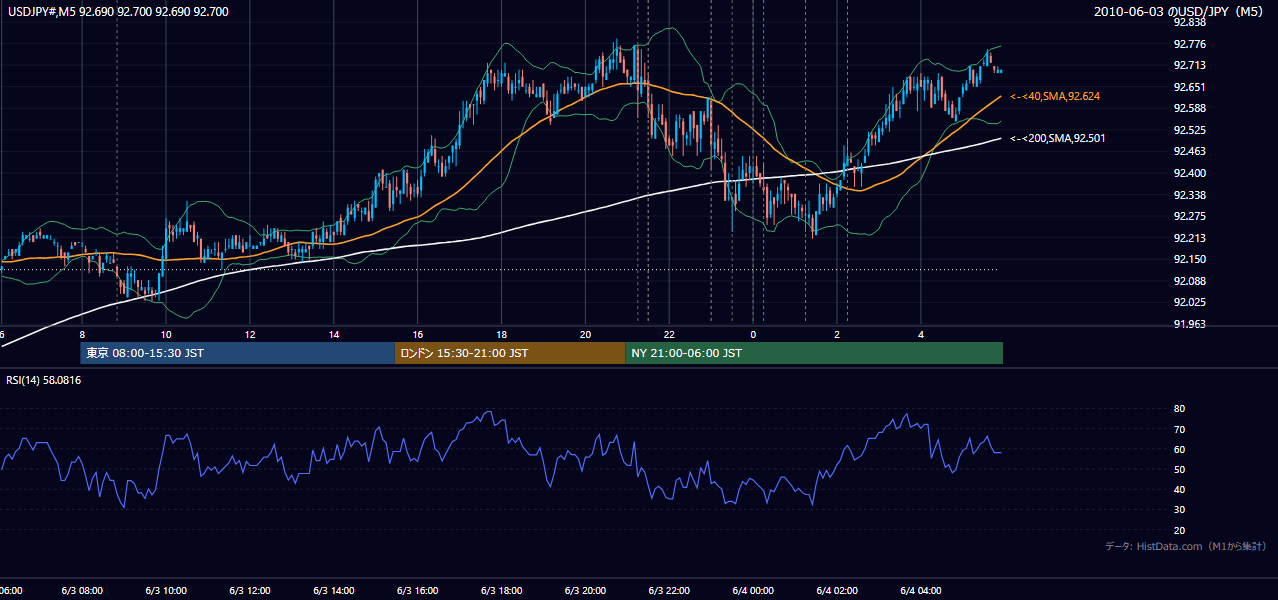Click the 92.338 price axis label
Screen dimensions: 1278x600
(x=1190, y=195)
